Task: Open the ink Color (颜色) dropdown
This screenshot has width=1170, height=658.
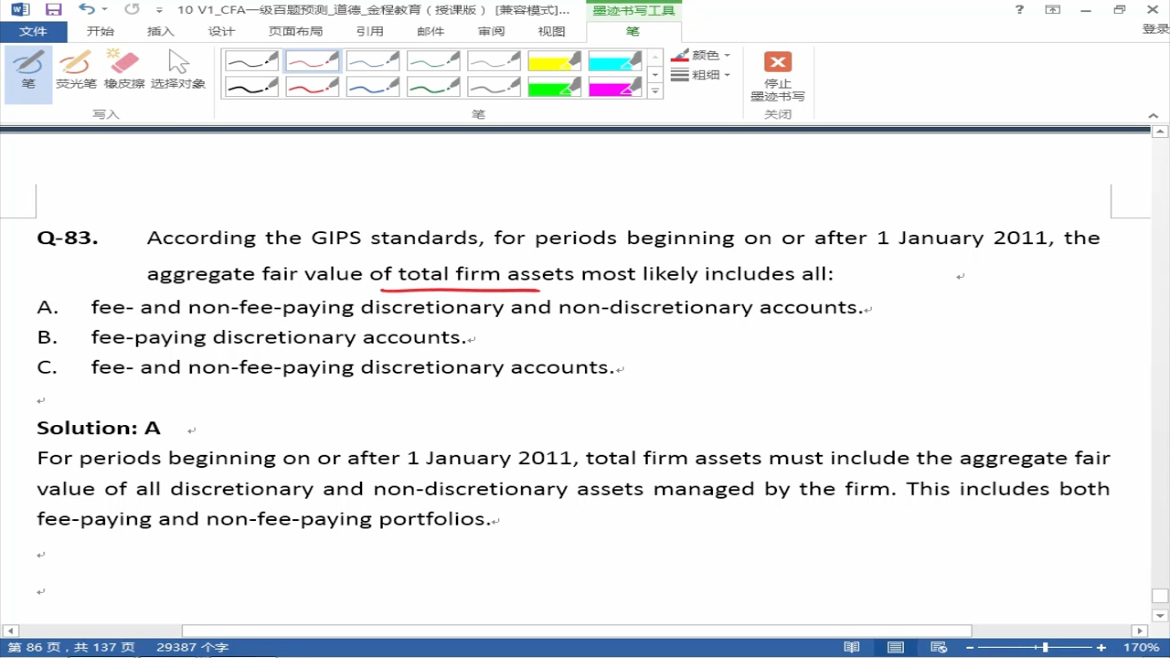Action: (x=701, y=55)
